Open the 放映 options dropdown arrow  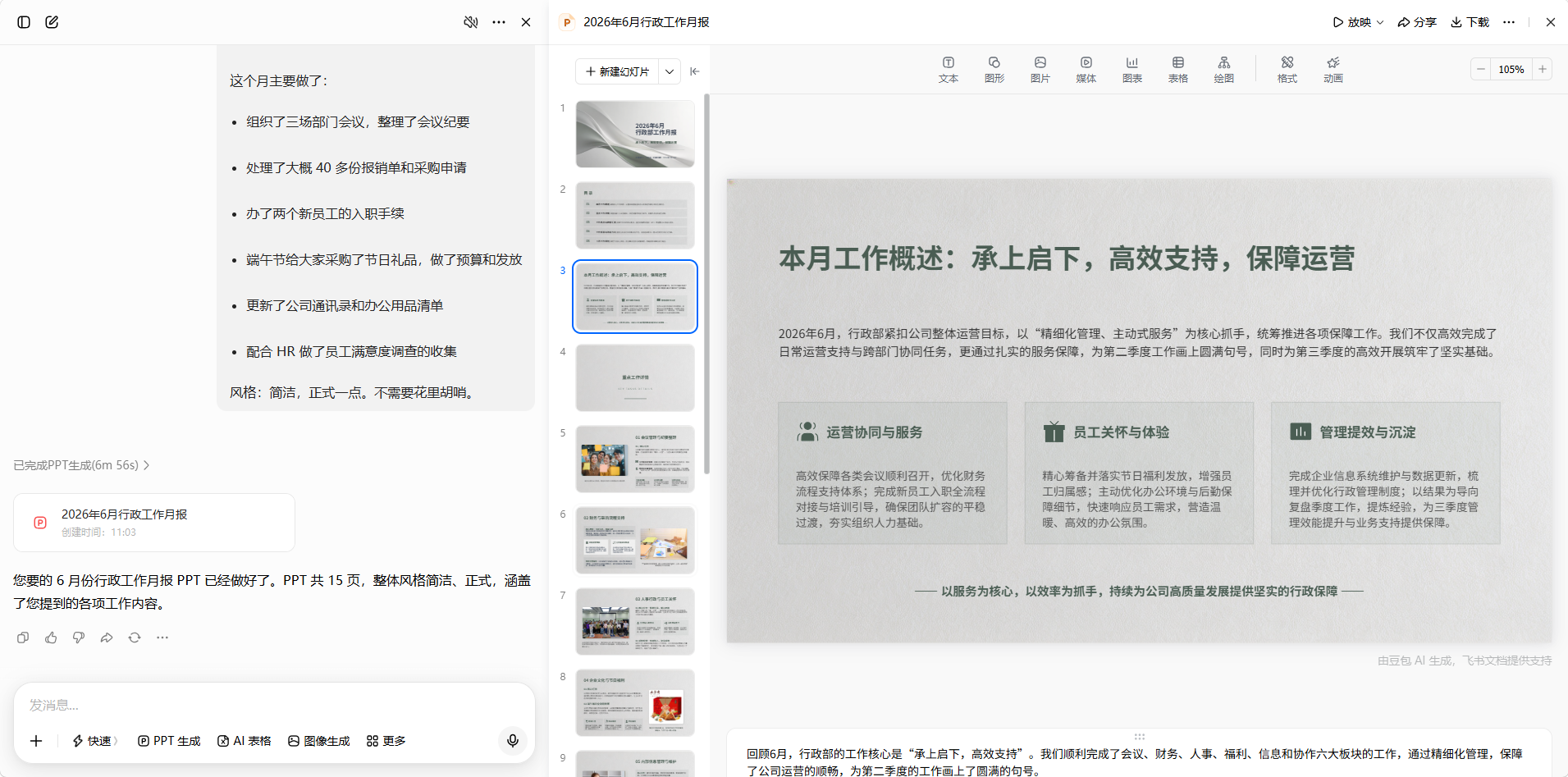1380,22
